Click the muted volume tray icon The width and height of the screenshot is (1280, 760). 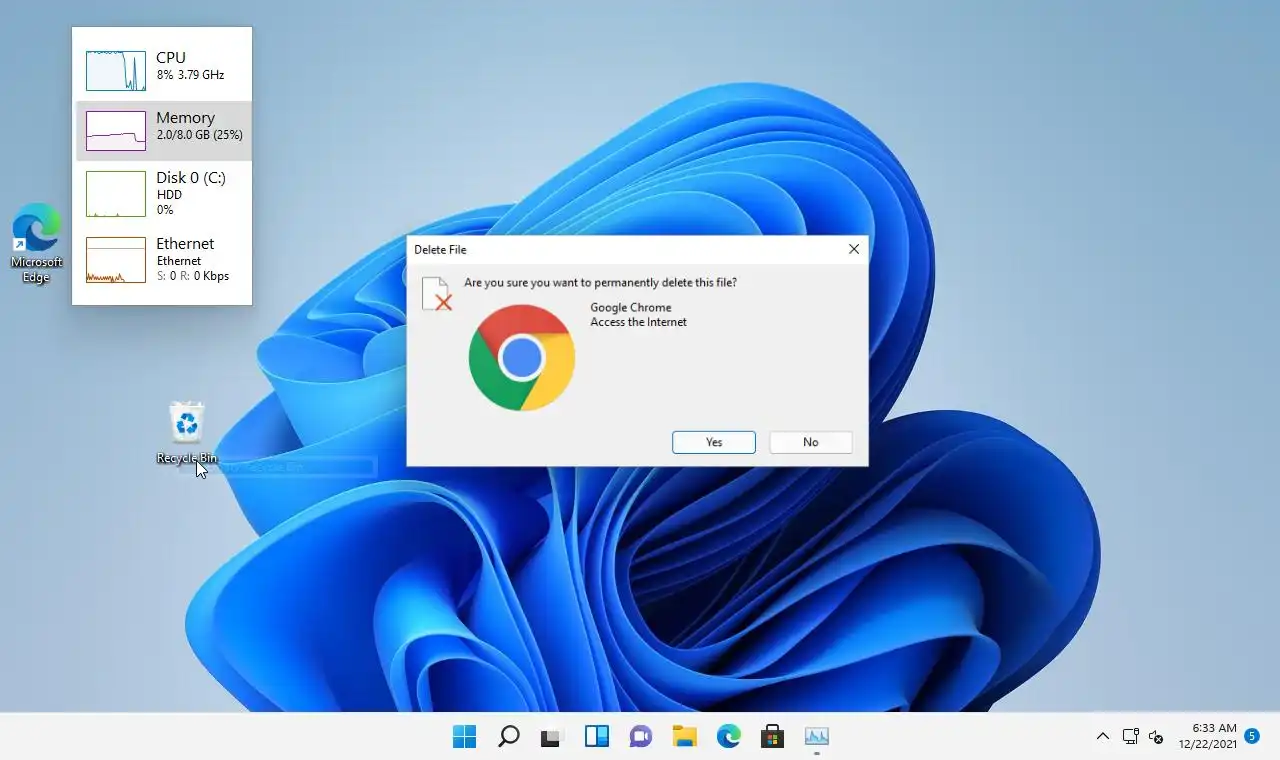tap(1156, 737)
